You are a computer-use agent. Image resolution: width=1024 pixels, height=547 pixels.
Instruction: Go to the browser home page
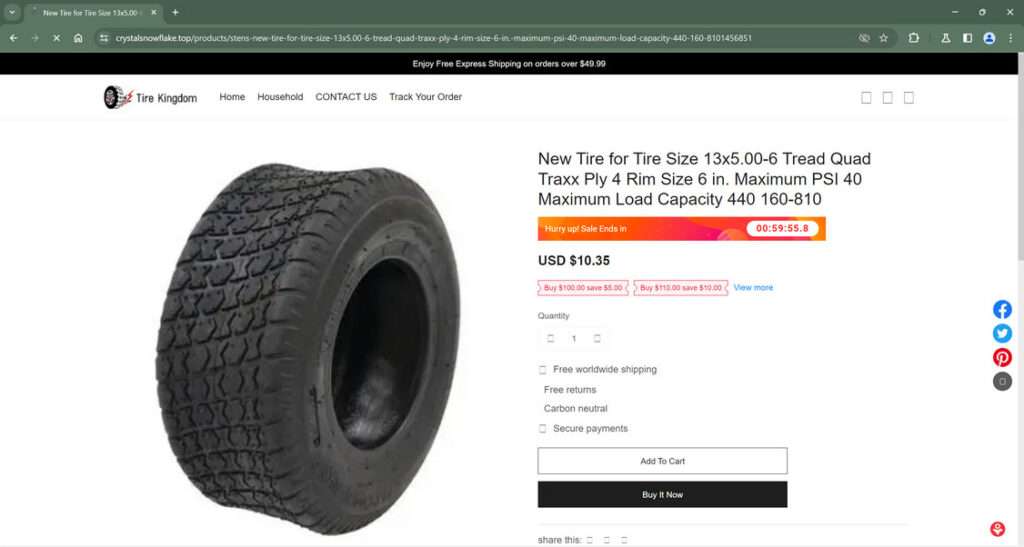pos(78,38)
